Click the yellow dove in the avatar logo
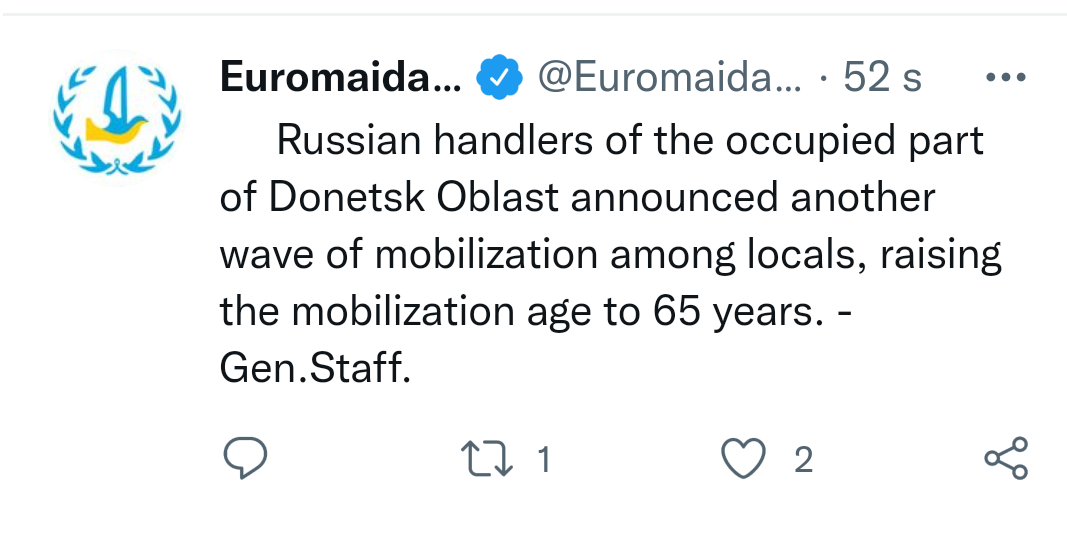The height and width of the screenshot is (543, 1067). (116, 129)
